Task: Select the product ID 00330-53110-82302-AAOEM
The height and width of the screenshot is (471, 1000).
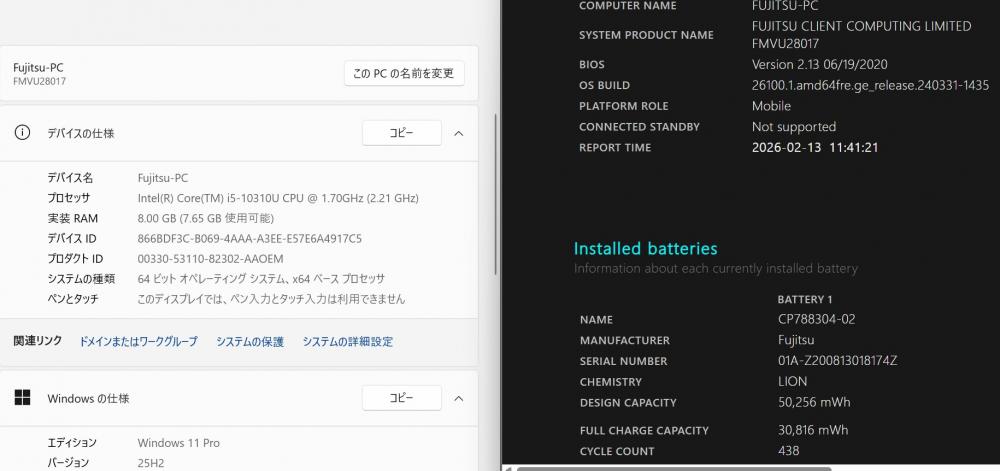Action: [210, 259]
